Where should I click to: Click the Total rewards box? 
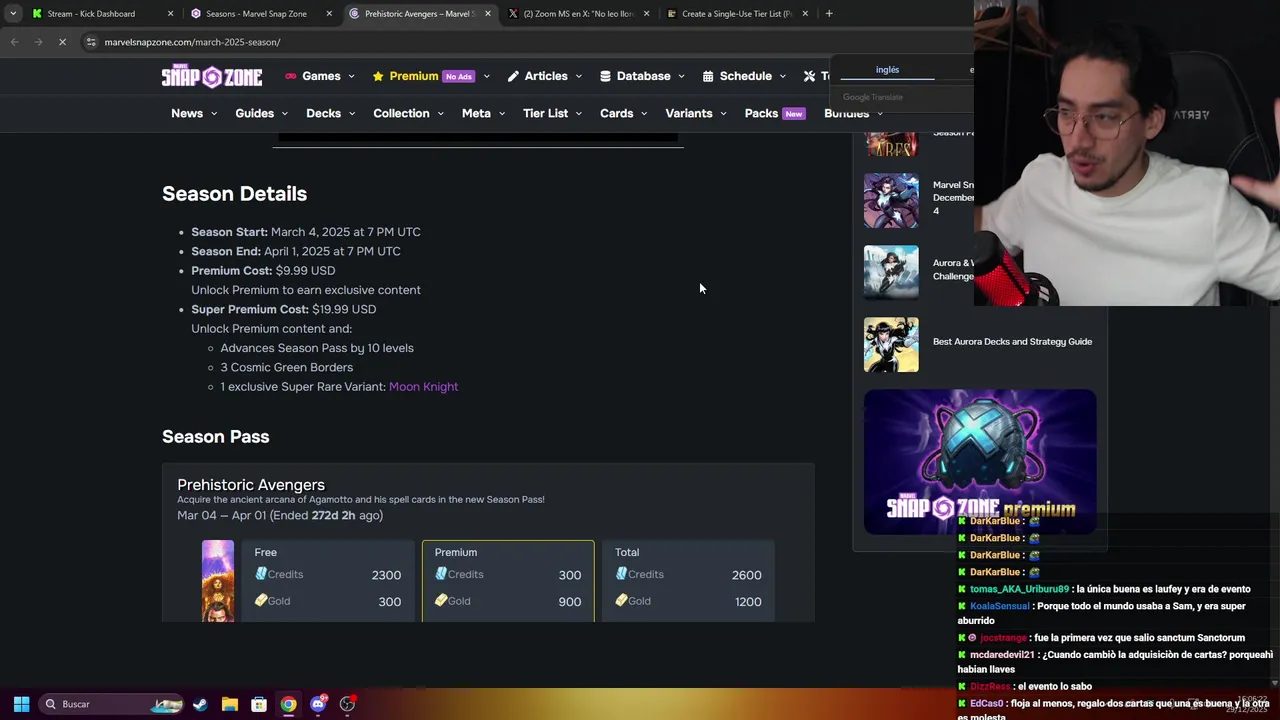pyautogui.click(x=688, y=581)
